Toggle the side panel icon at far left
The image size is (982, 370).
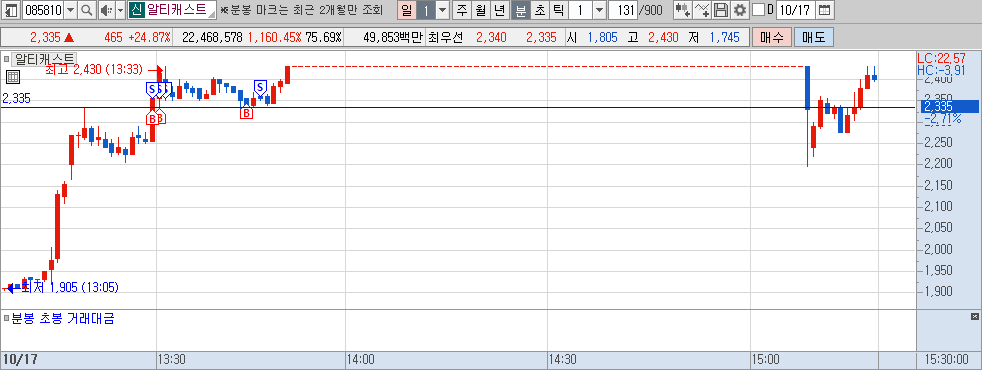point(11,10)
